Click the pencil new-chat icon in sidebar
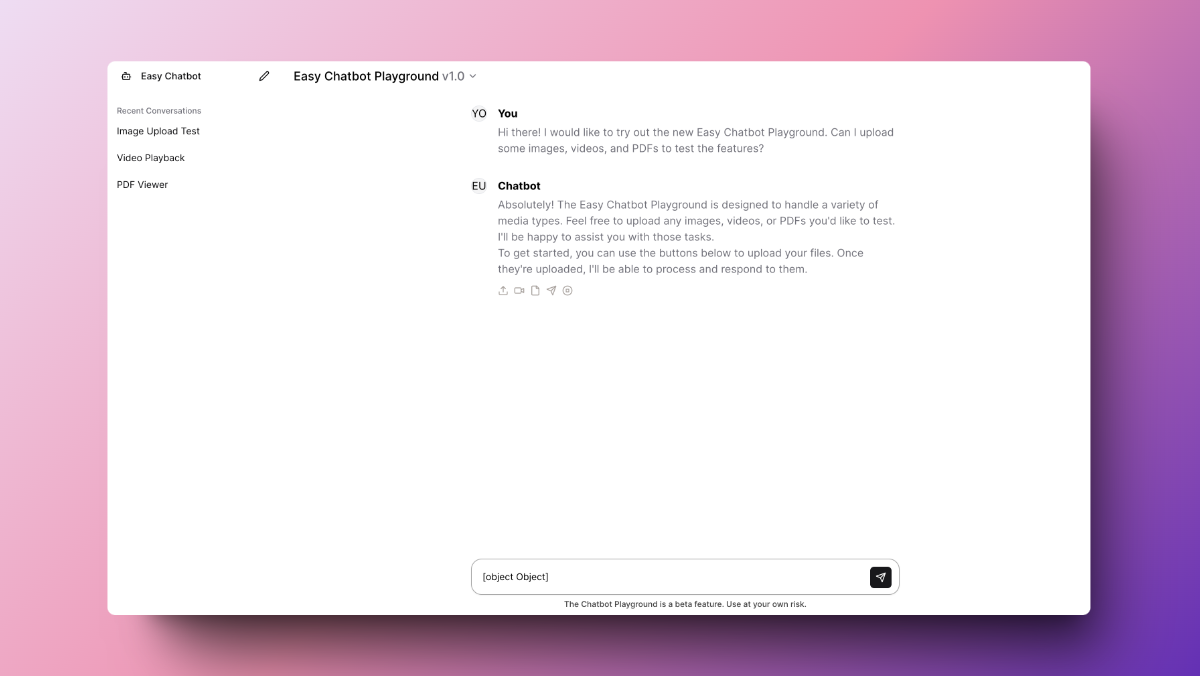 (264, 76)
